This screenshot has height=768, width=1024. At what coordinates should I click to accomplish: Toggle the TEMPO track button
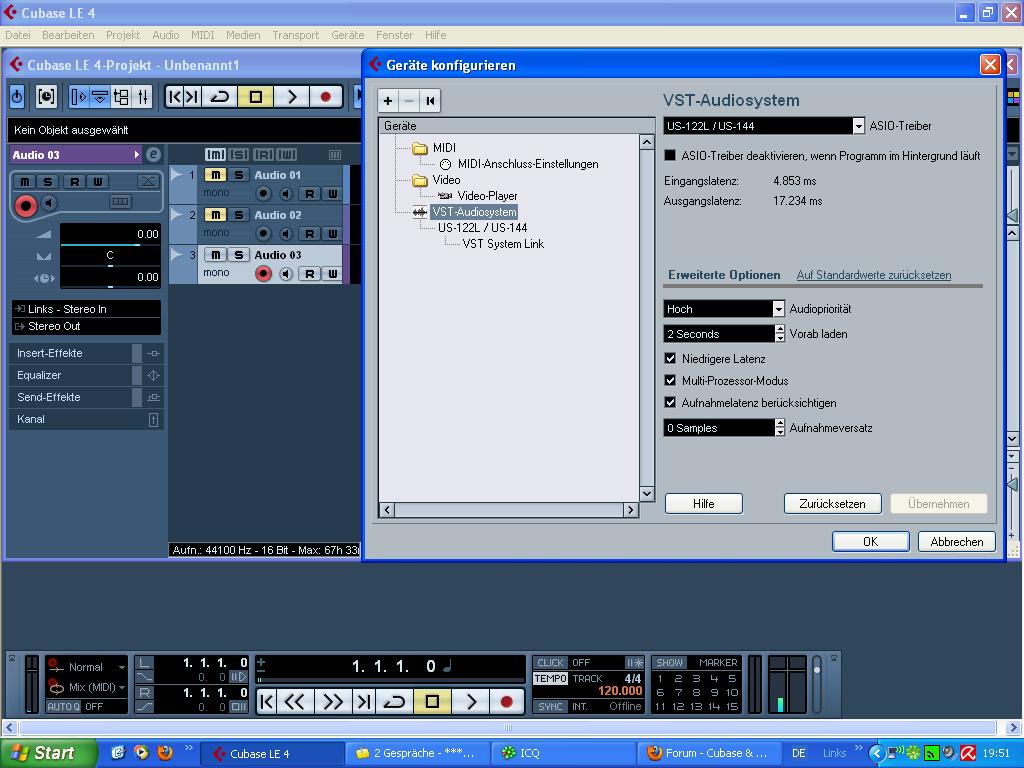tap(551, 679)
